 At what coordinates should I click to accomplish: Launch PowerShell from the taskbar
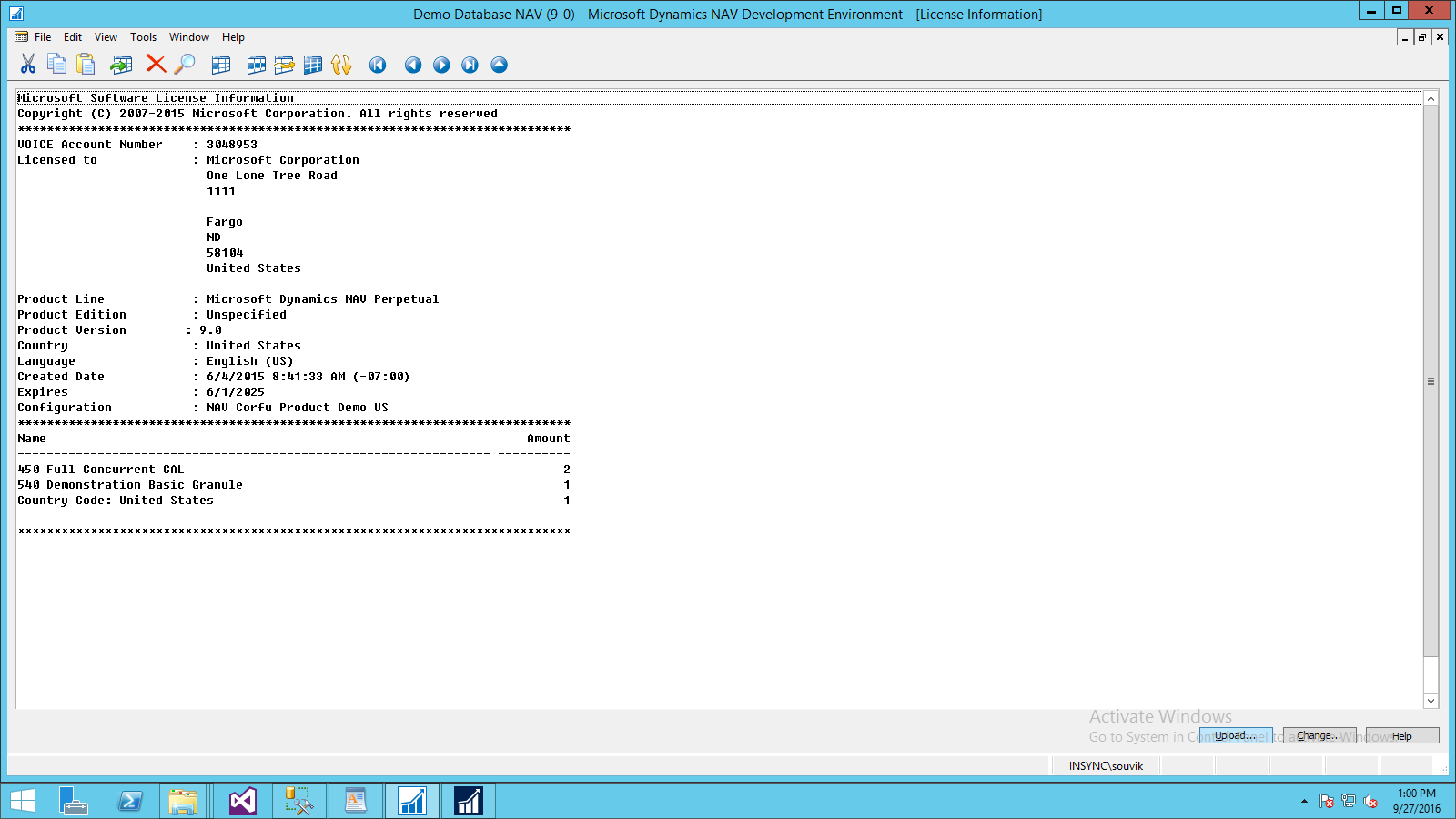point(130,801)
